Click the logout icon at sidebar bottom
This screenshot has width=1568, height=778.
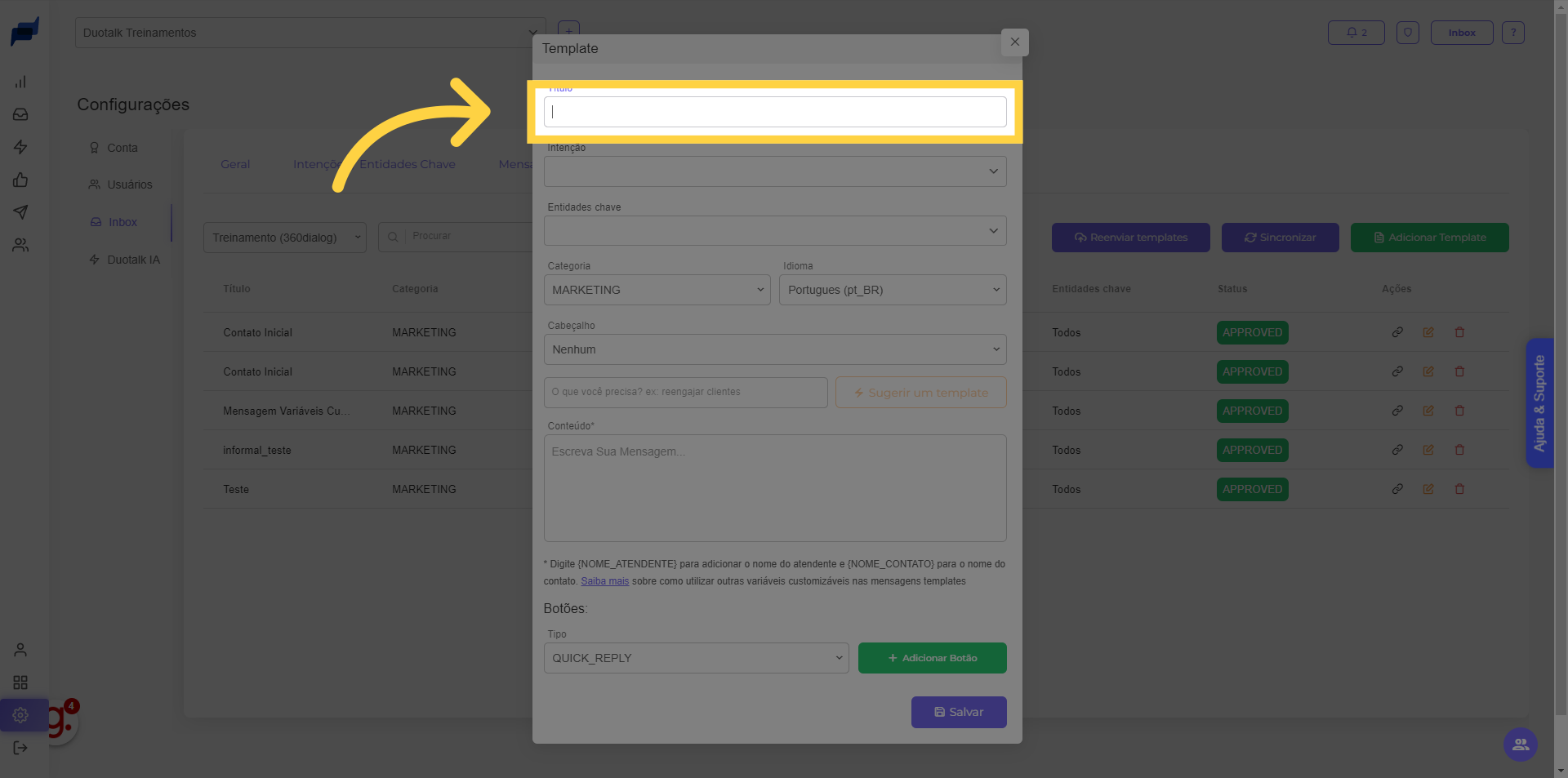[x=20, y=748]
